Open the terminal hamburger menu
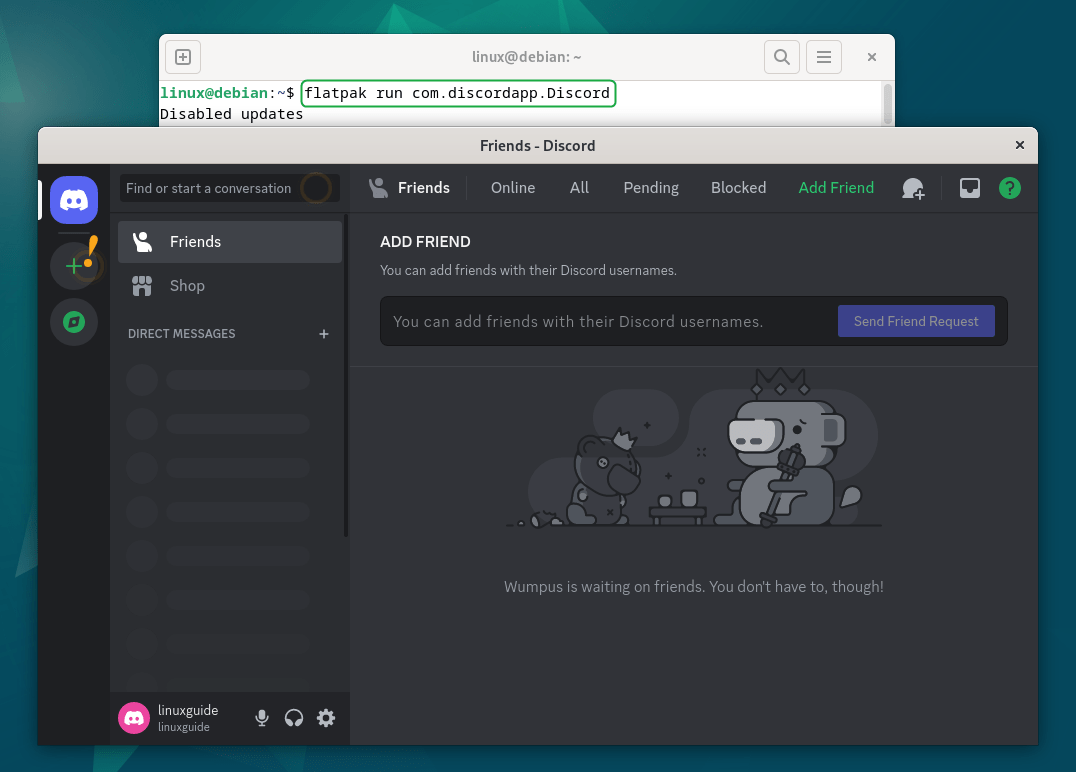 (x=823, y=57)
